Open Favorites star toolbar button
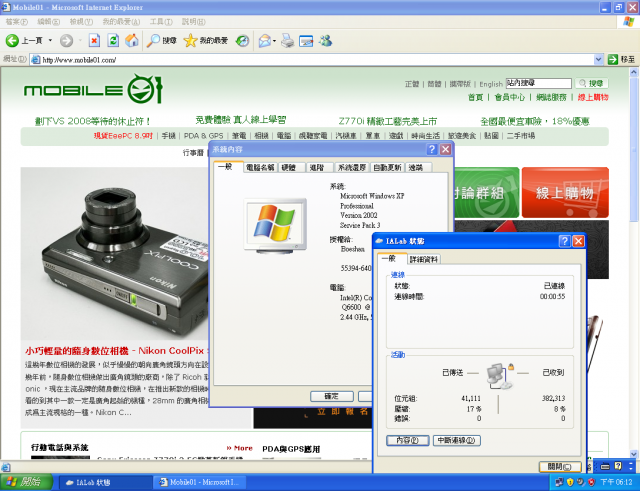This screenshot has height=491, width=640. click(x=205, y=40)
